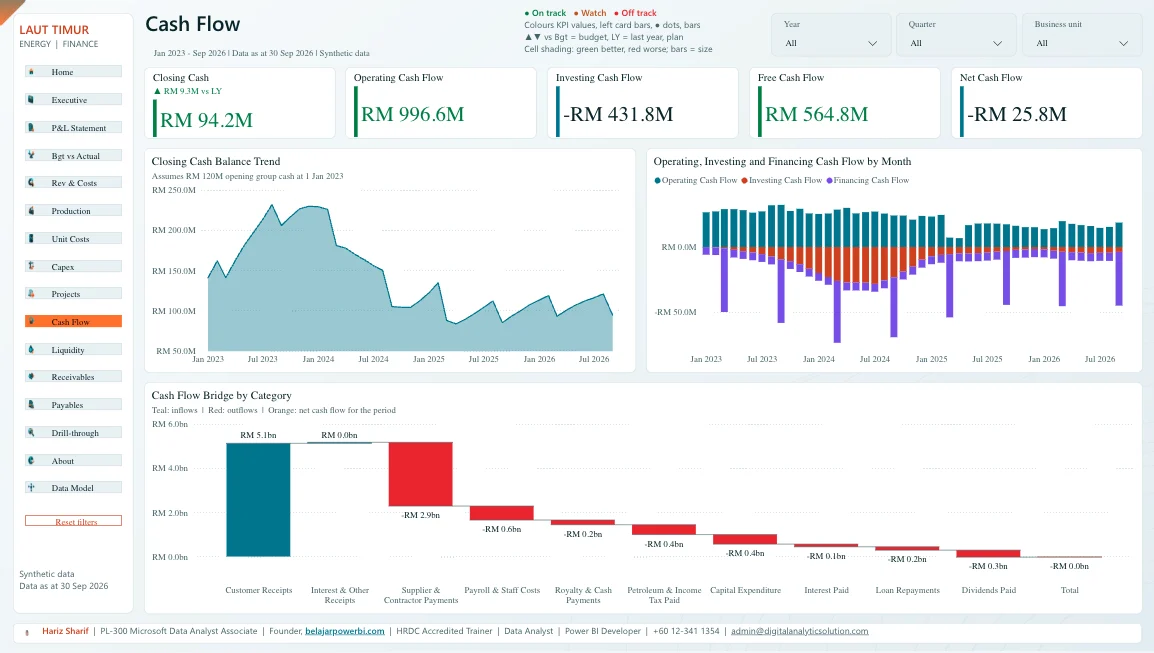Click the Investing Cash Flow legend dot
The image size is (1154, 653).
[745, 180]
